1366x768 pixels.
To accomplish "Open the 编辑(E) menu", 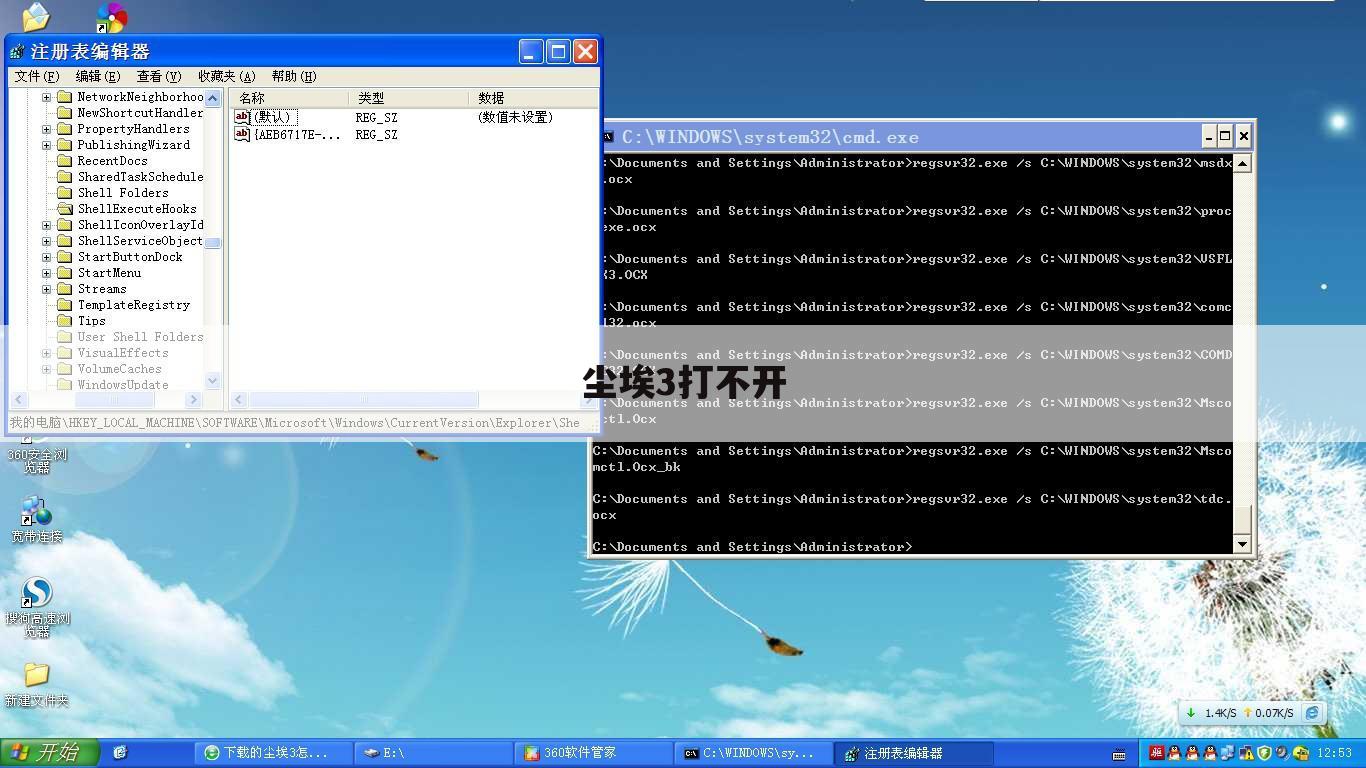I will click(x=98, y=76).
